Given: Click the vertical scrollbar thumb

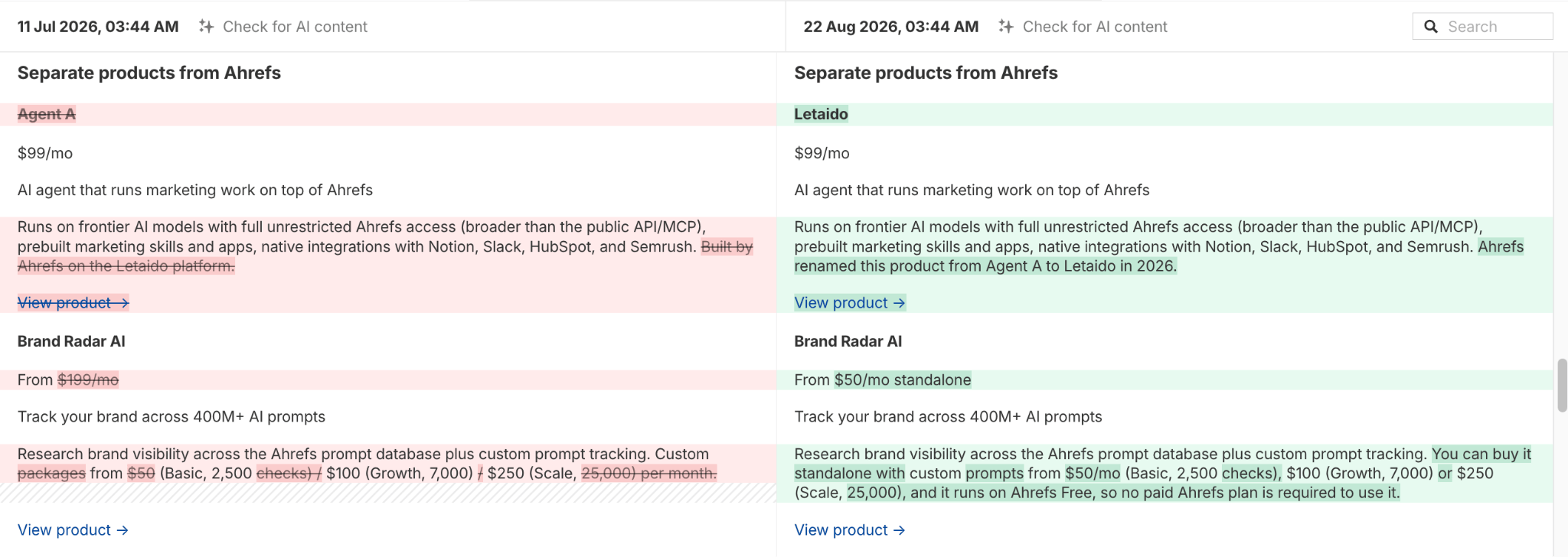Looking at the screenshot, I should [1562, 385].
